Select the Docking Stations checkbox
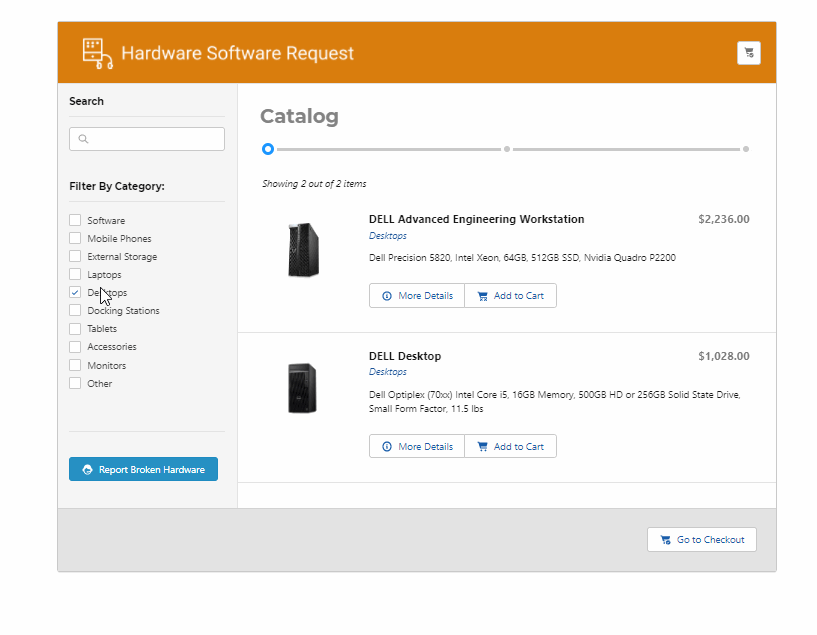 pyautogui.click(x=75, y=310)
